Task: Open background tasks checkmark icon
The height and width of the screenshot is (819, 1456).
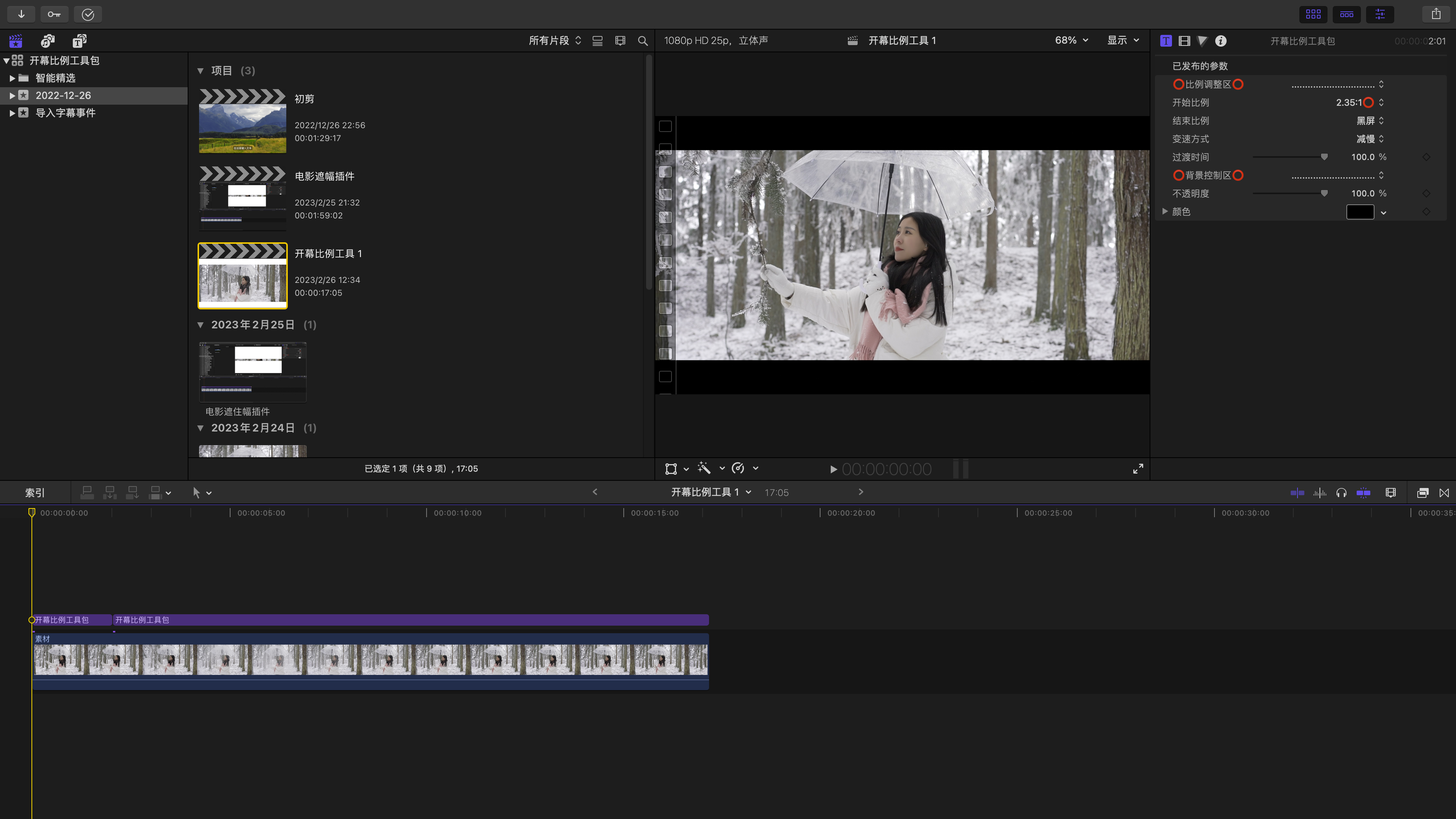Action: [x=88, y=14]
